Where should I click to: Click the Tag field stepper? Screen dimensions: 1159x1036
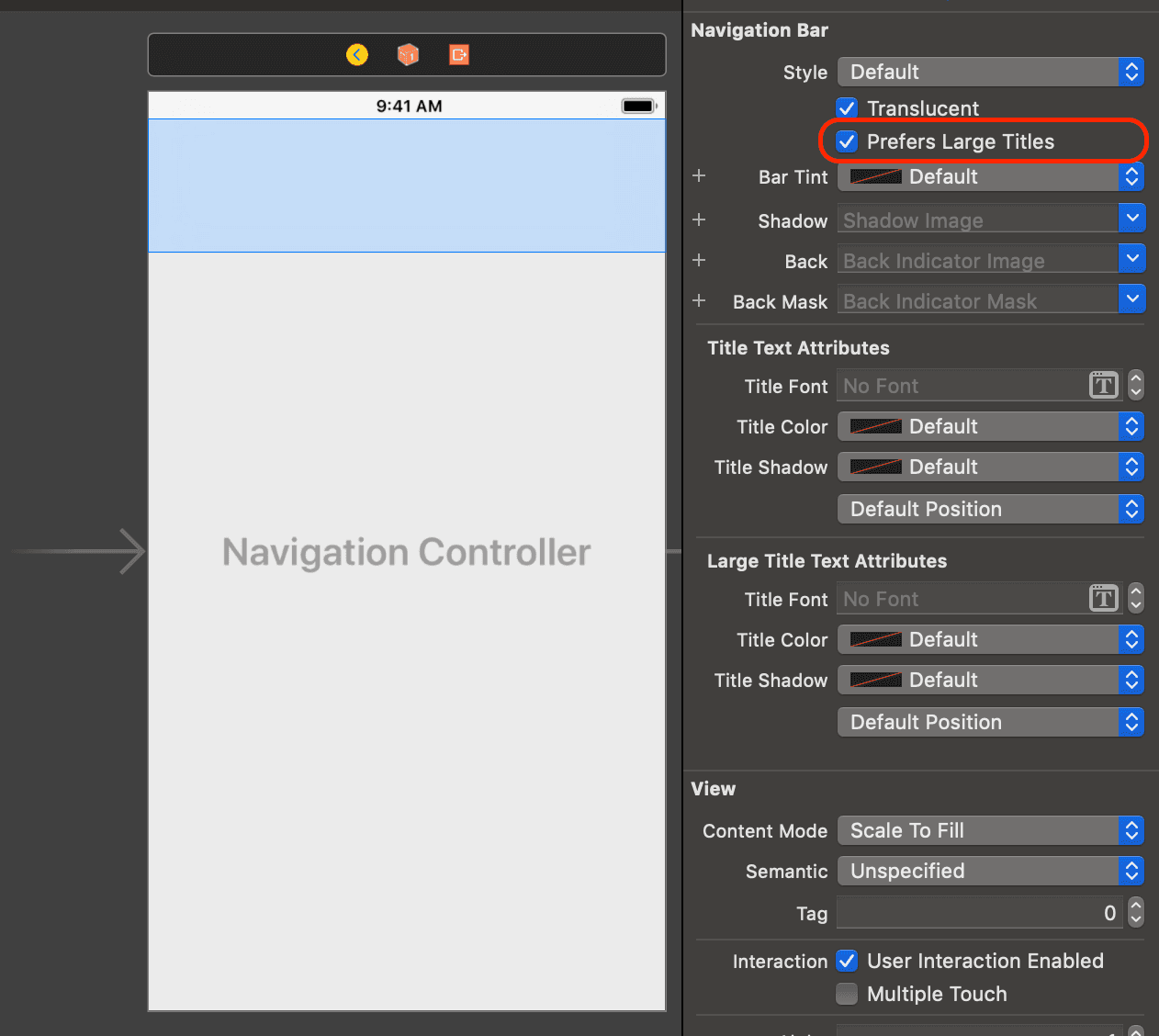coord(1136,913)
